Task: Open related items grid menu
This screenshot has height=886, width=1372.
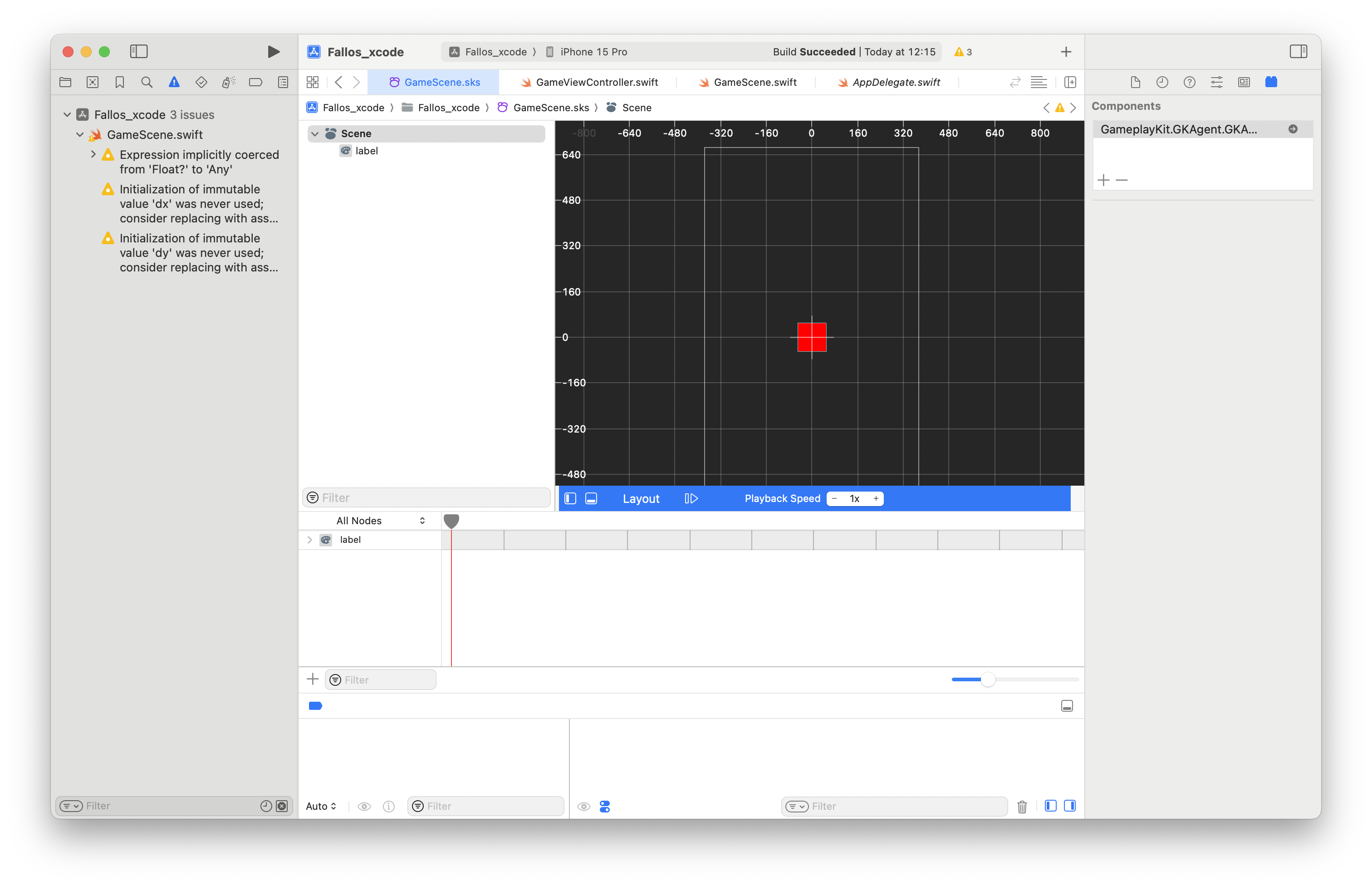Action: 313,82
